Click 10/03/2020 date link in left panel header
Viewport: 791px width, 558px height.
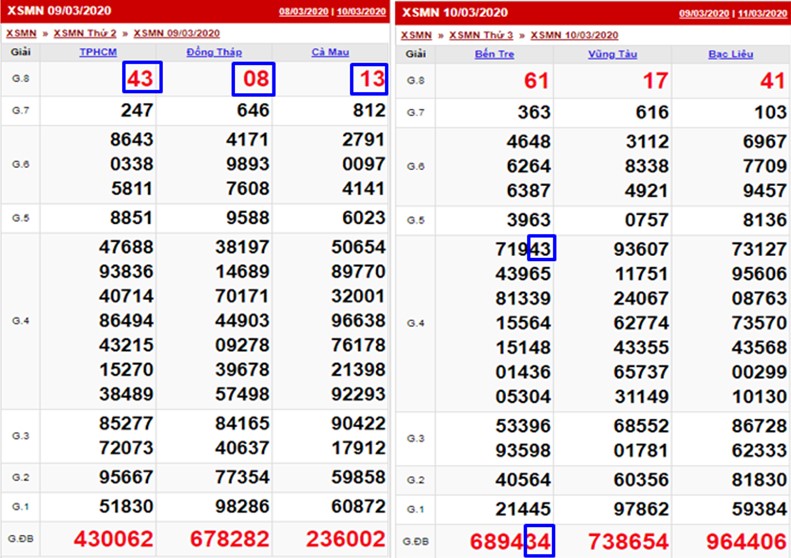pos(361,12)
